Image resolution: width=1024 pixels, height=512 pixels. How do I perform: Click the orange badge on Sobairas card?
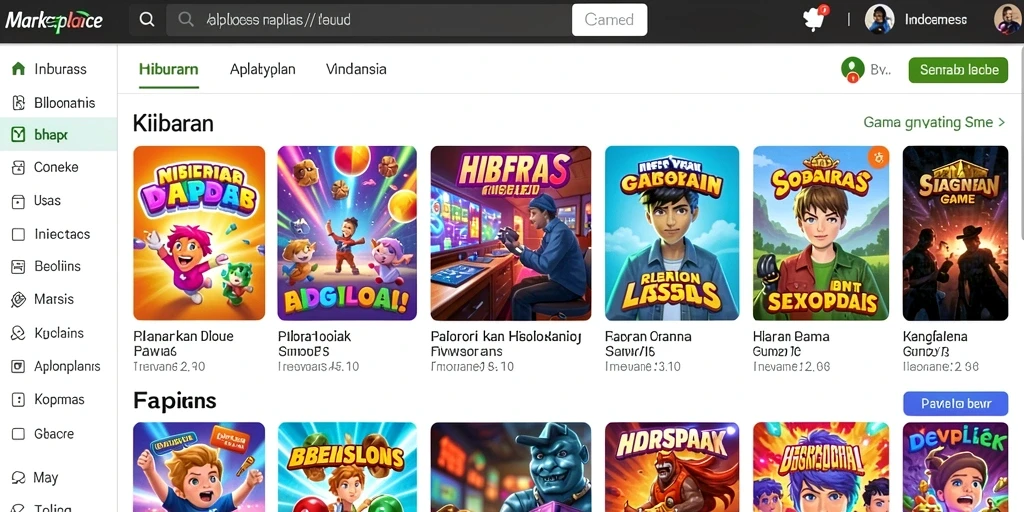878,157
